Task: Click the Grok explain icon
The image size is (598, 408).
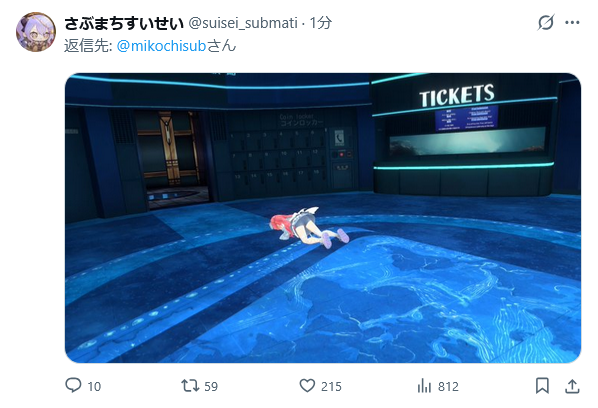Action: pos(546,22)
